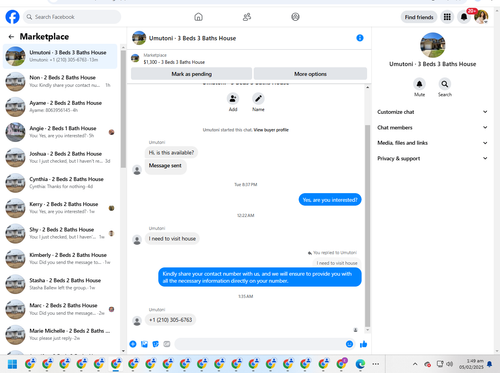This screenshot has height=373, width=500.
Task: Open Joshua 2 Beds 2 Baths conversation
Action: click(x=60, y=157)
